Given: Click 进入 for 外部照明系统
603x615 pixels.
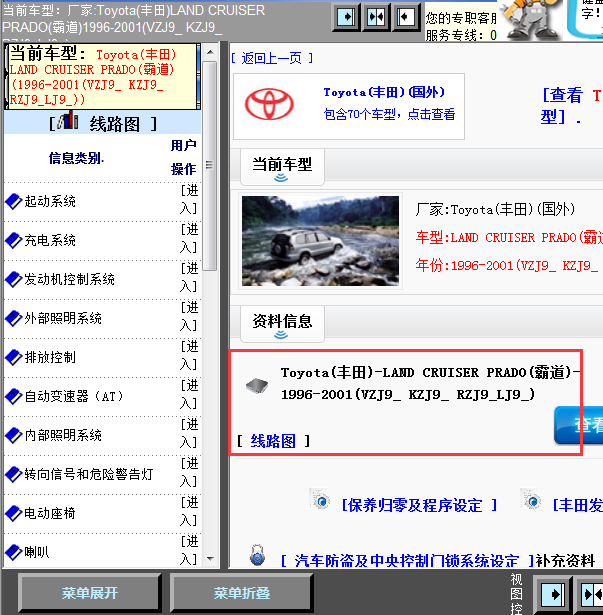Looking at the screenshot, I should pyautogui.click(x=189, y=317).
